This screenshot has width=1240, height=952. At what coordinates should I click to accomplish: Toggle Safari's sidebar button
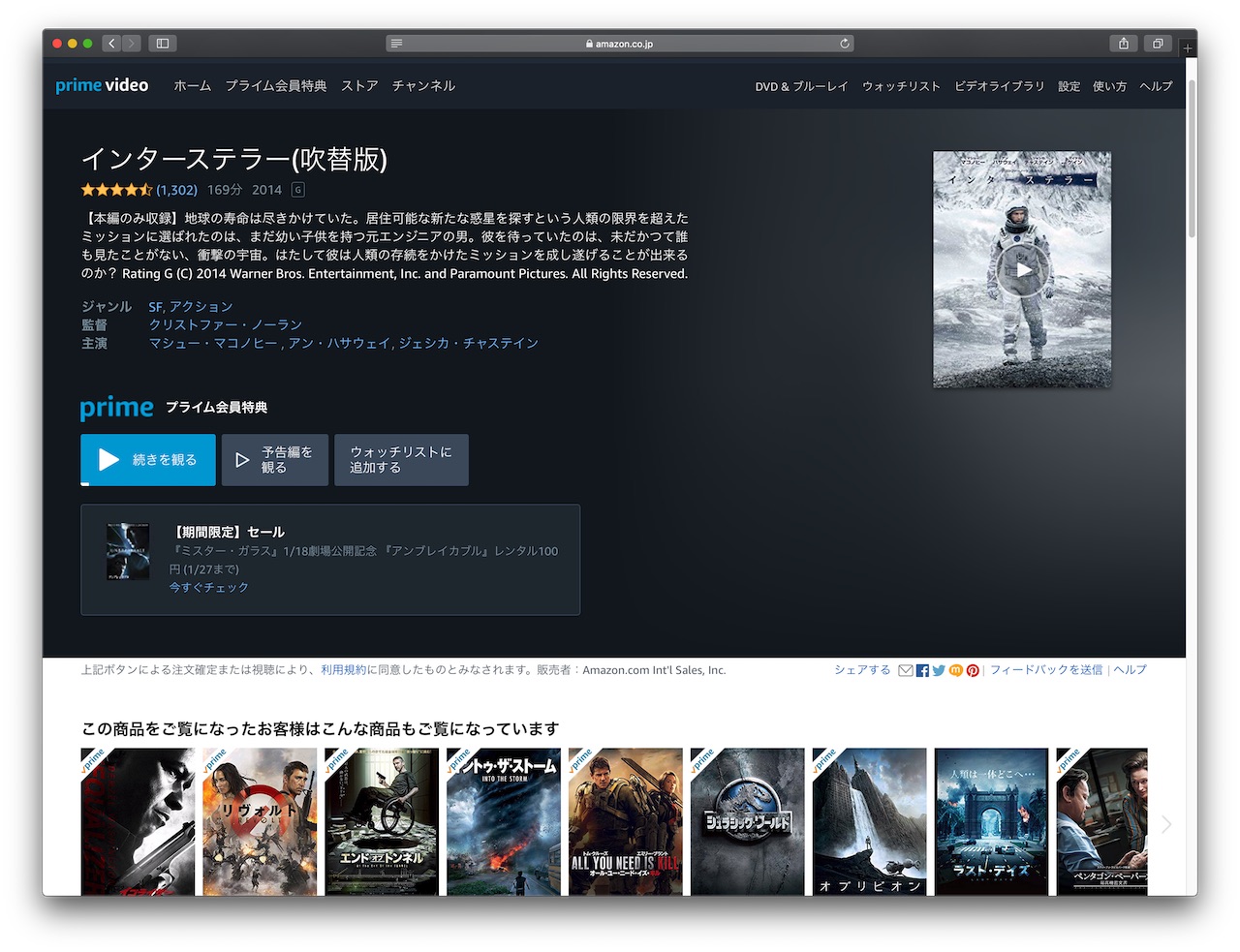[163, 44]
